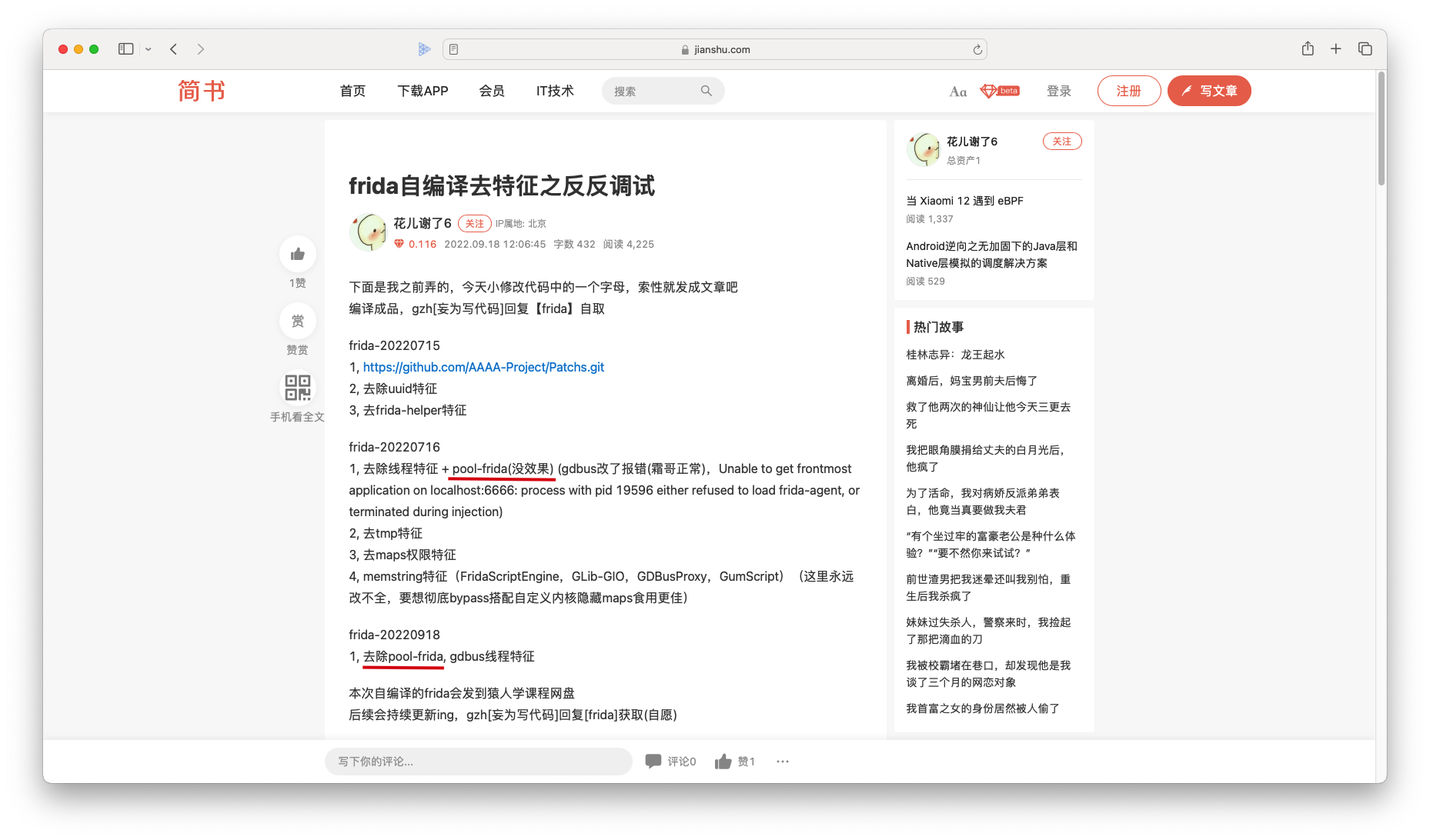Open the three-dots more options
This screenshot has height=840, width=1430.
click(x=783, y=762)
